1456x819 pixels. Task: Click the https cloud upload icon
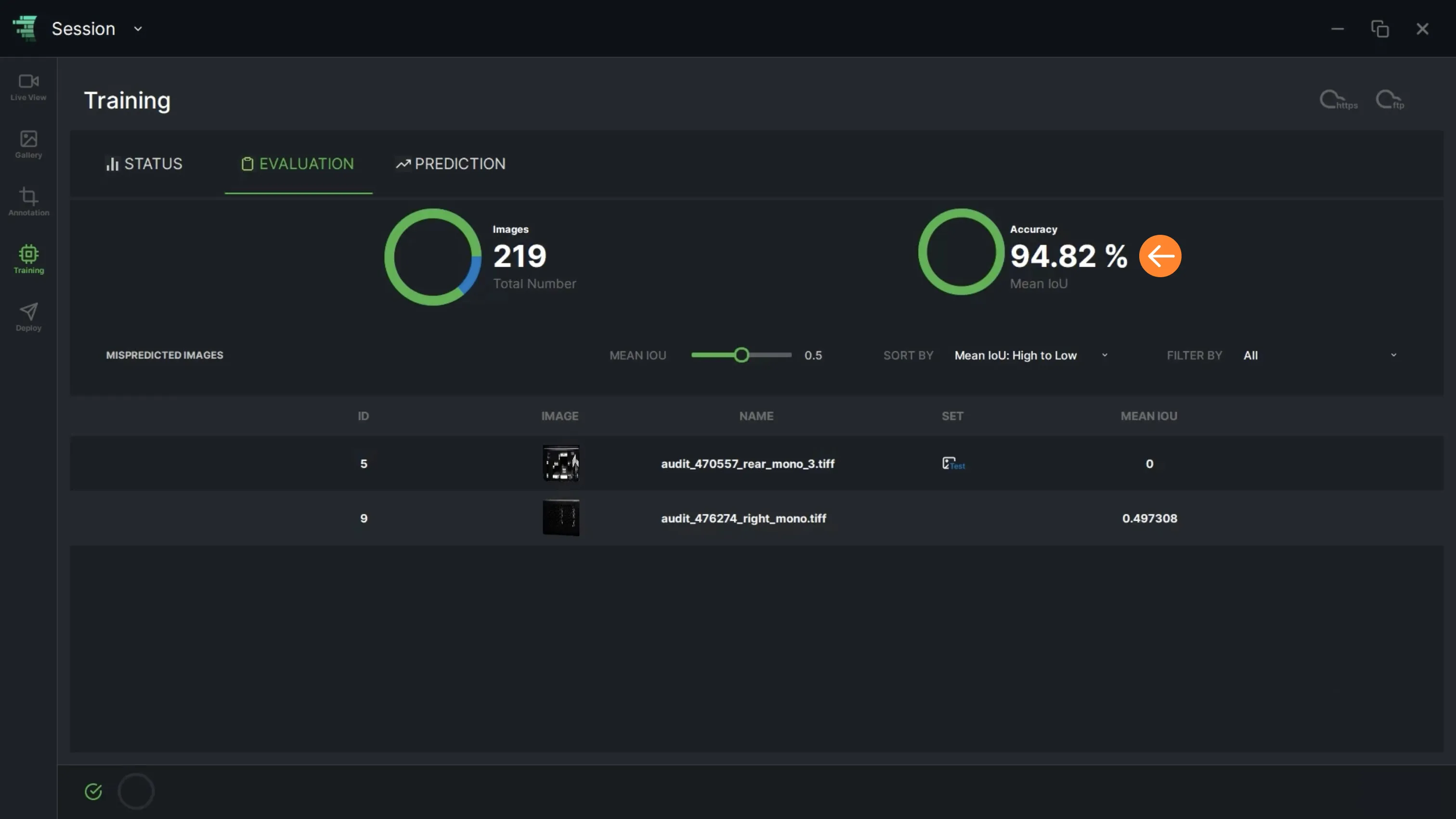coord(1338,101)
